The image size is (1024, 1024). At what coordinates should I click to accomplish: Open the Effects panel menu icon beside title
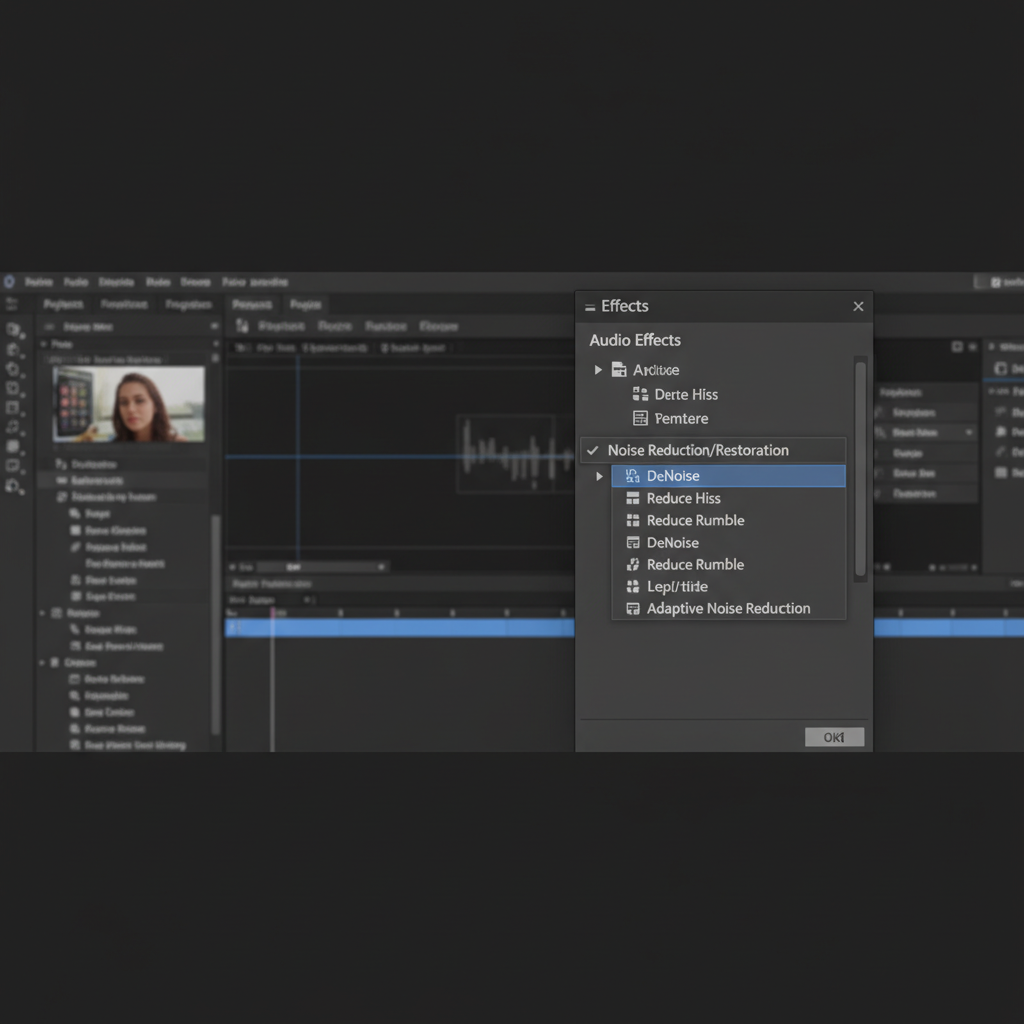coord(590,307)
